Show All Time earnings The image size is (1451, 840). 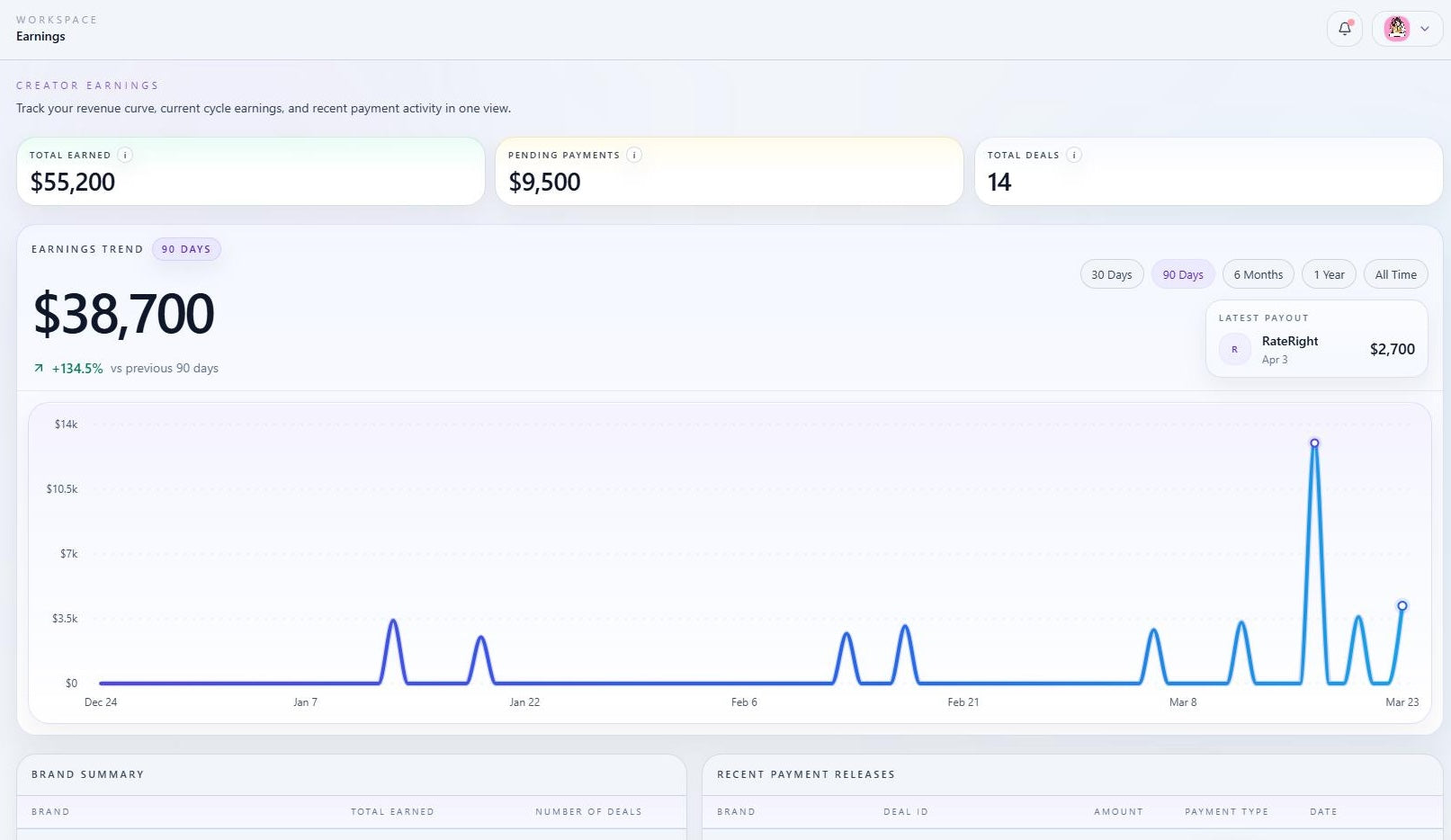pyautogui.click(x=1395, y=274)
